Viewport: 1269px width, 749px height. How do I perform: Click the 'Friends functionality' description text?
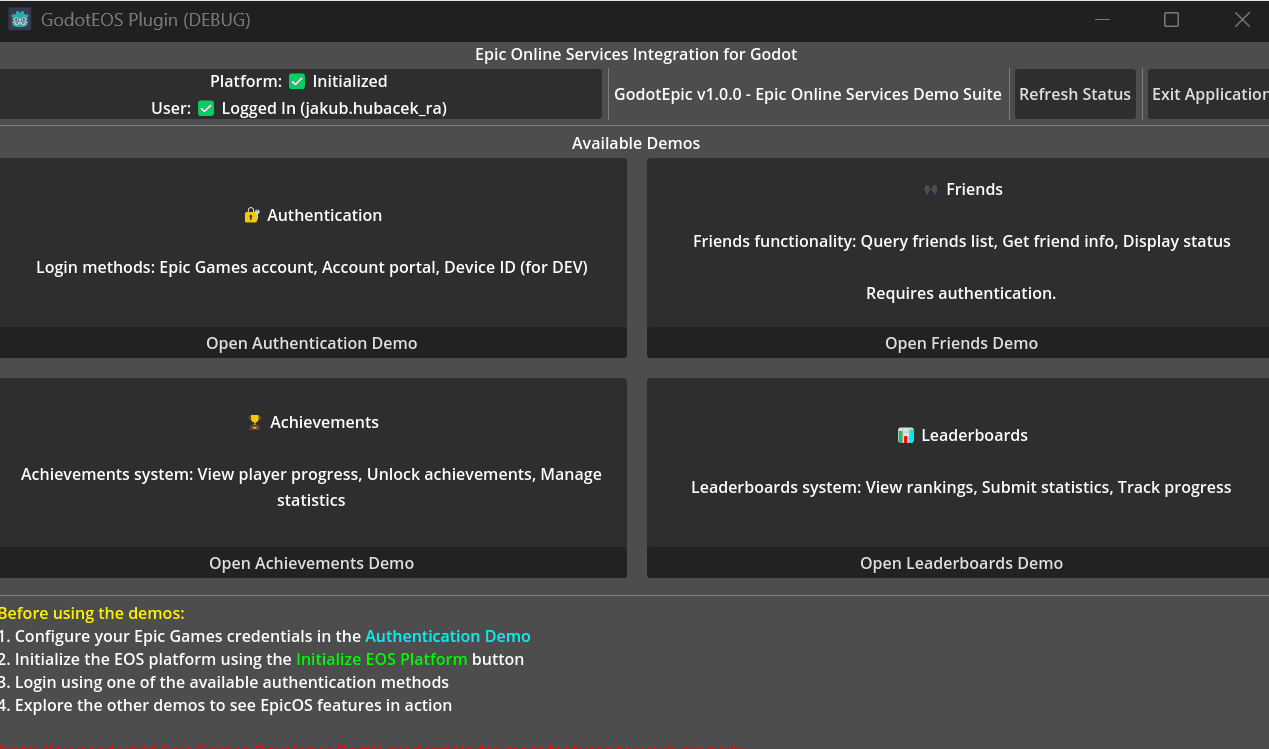[961, 241]
